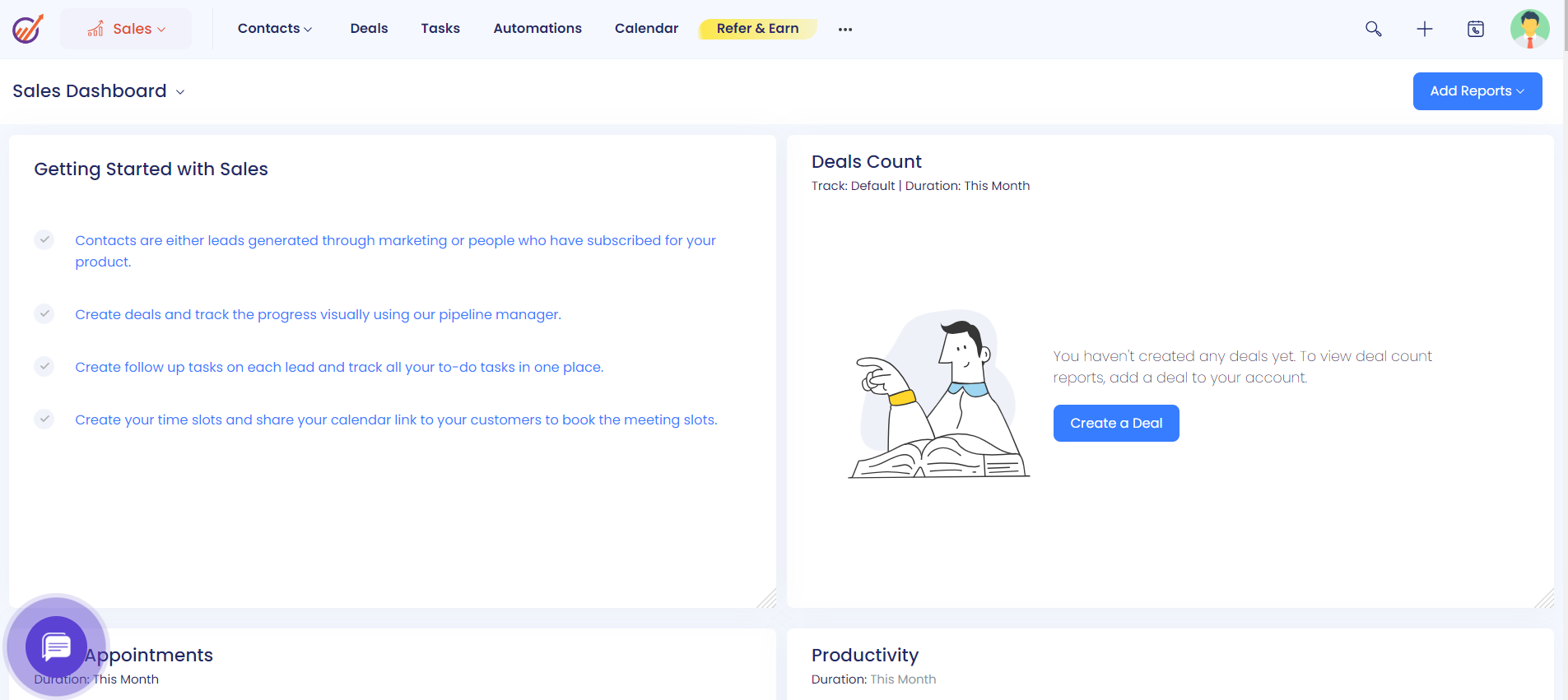The height and width of the screenshot is (700, 1568).
Task: Check the follow up tasks step checkmark
Action: pyautogui.click(x=44, y=366)
